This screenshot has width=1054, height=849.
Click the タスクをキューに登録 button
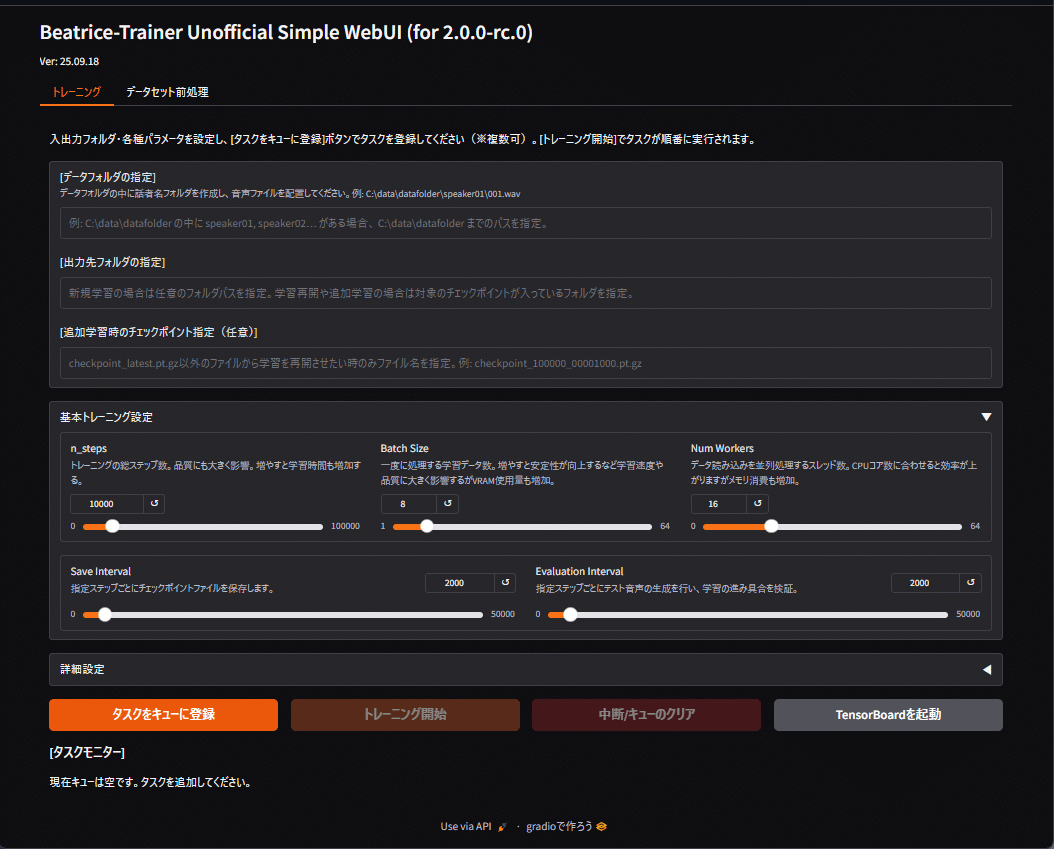(163, 715)
